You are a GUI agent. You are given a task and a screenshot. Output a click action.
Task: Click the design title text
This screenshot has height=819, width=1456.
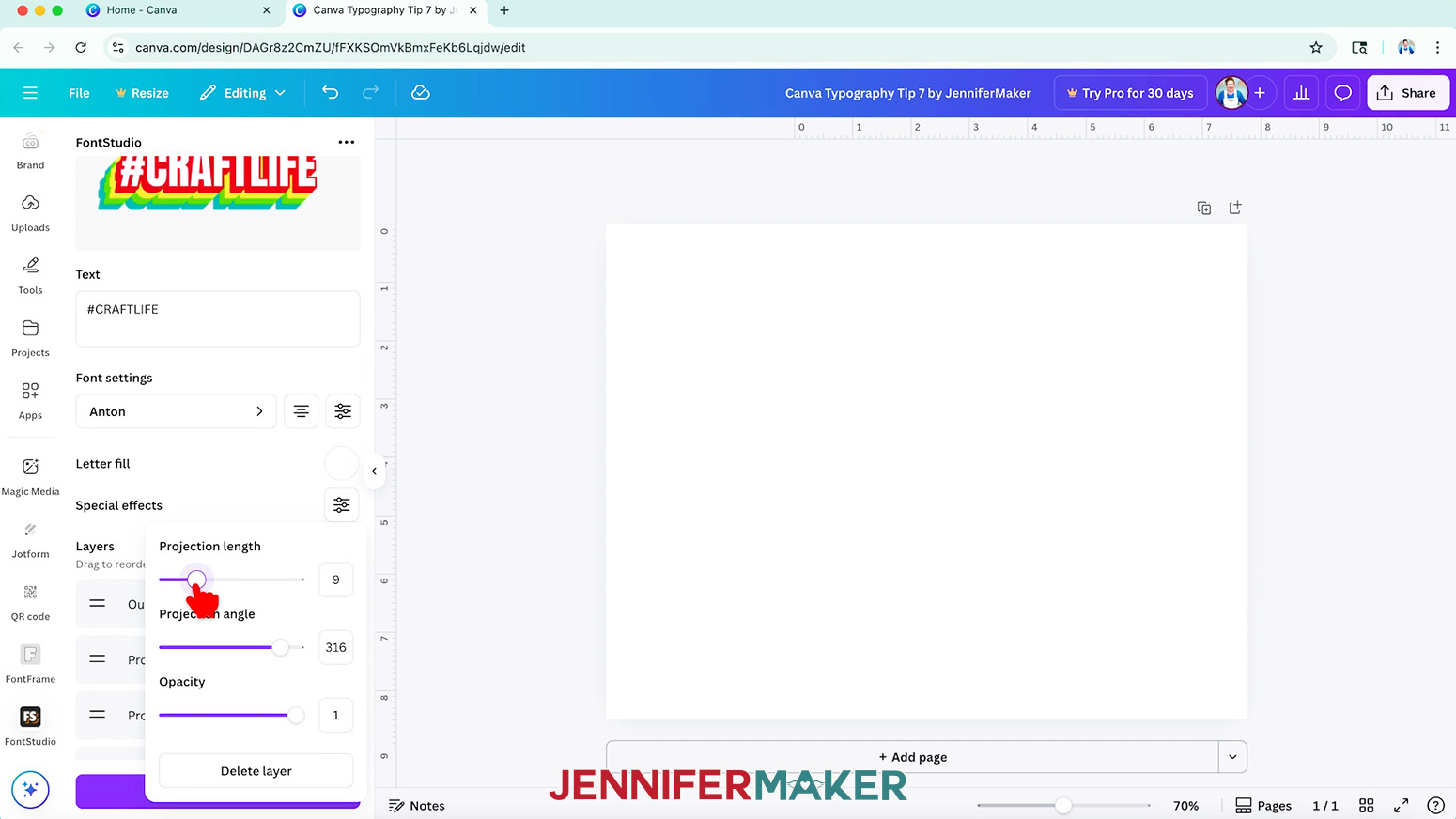coord(907,93)
